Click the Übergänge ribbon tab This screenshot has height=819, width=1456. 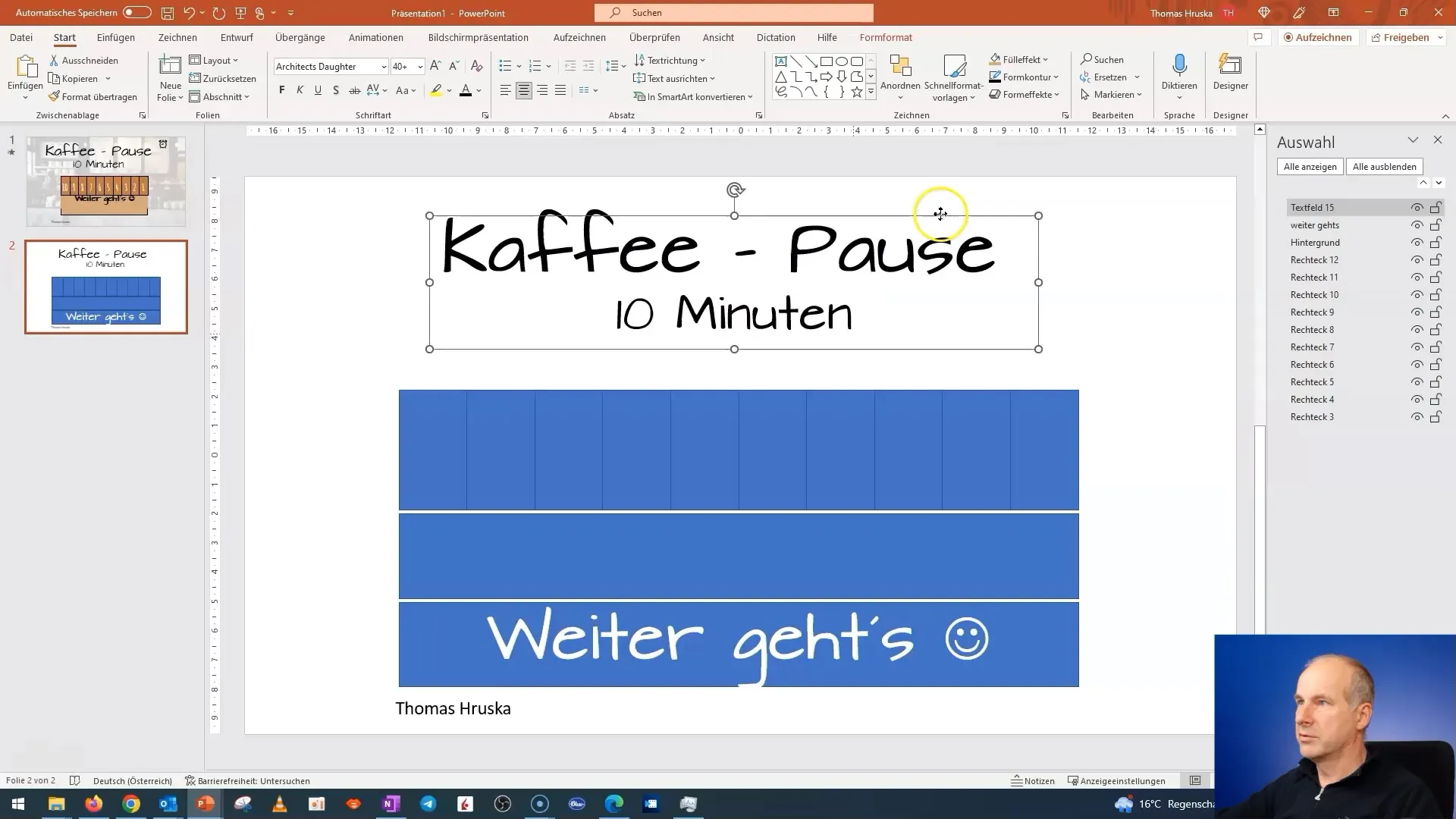pyautogui.click(x=300, y=37)
